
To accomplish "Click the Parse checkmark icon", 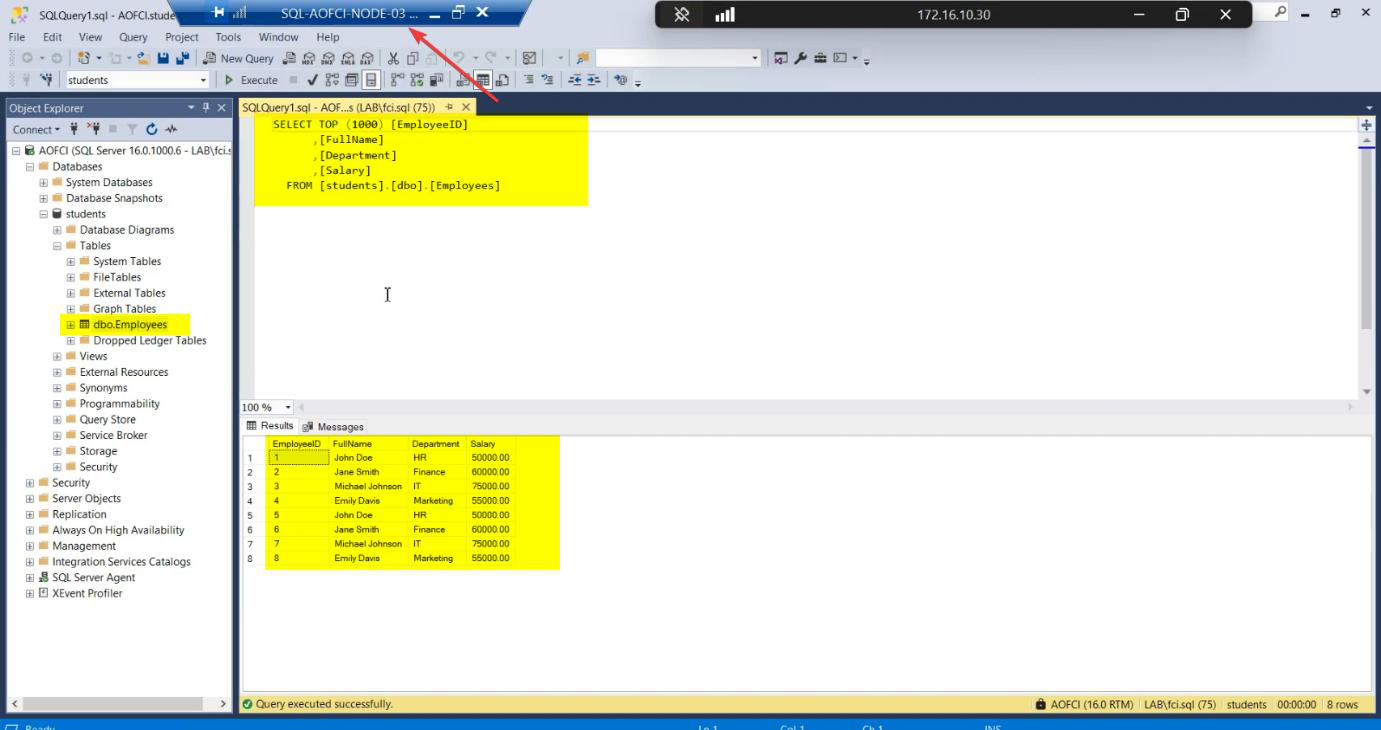I will 312,80.
